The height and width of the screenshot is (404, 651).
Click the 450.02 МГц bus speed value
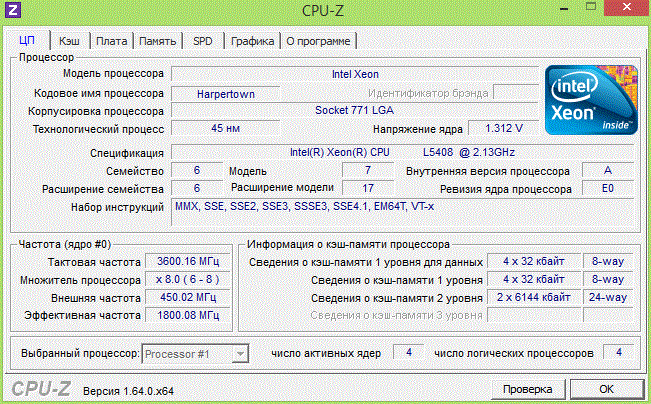(188, 297)
